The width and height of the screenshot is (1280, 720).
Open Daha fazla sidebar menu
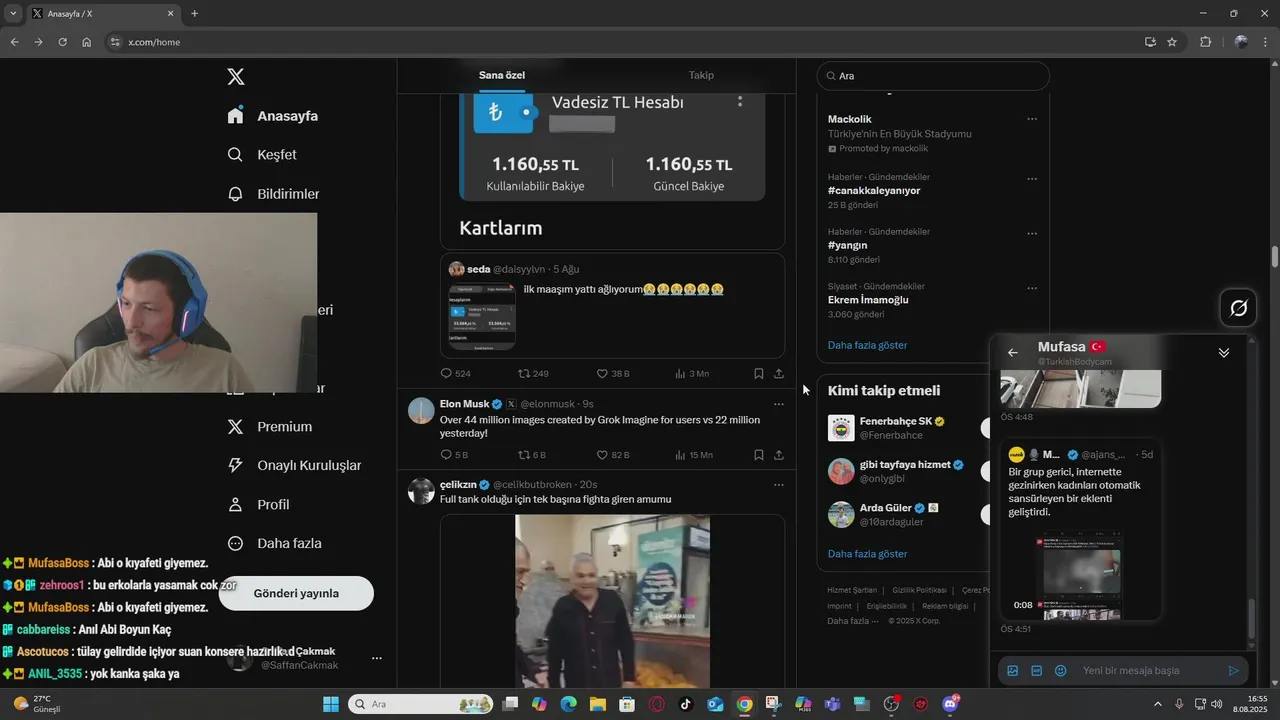[x=274, y=544]
